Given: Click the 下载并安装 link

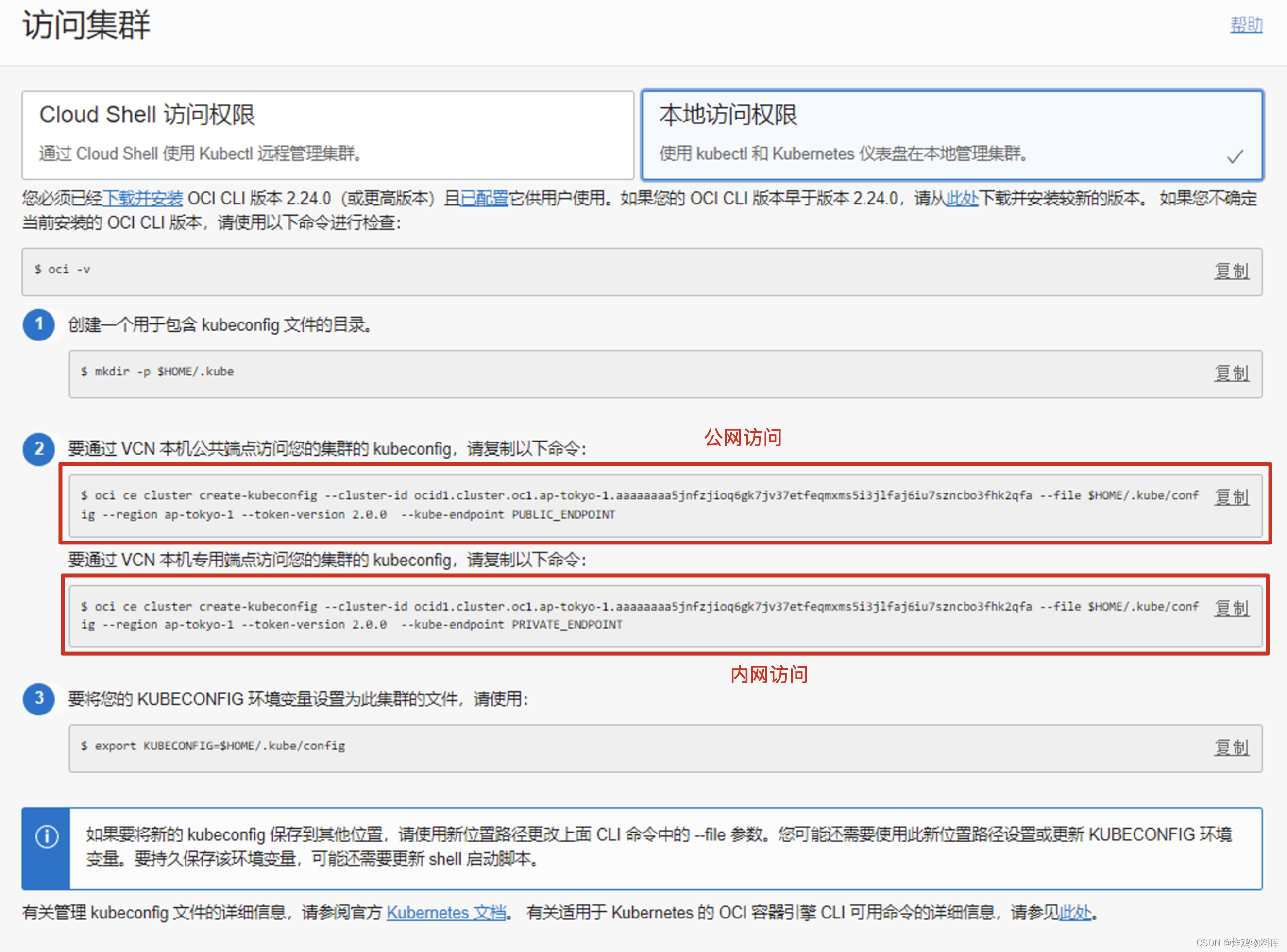Looking at the screenshot, I should (142, 198).
